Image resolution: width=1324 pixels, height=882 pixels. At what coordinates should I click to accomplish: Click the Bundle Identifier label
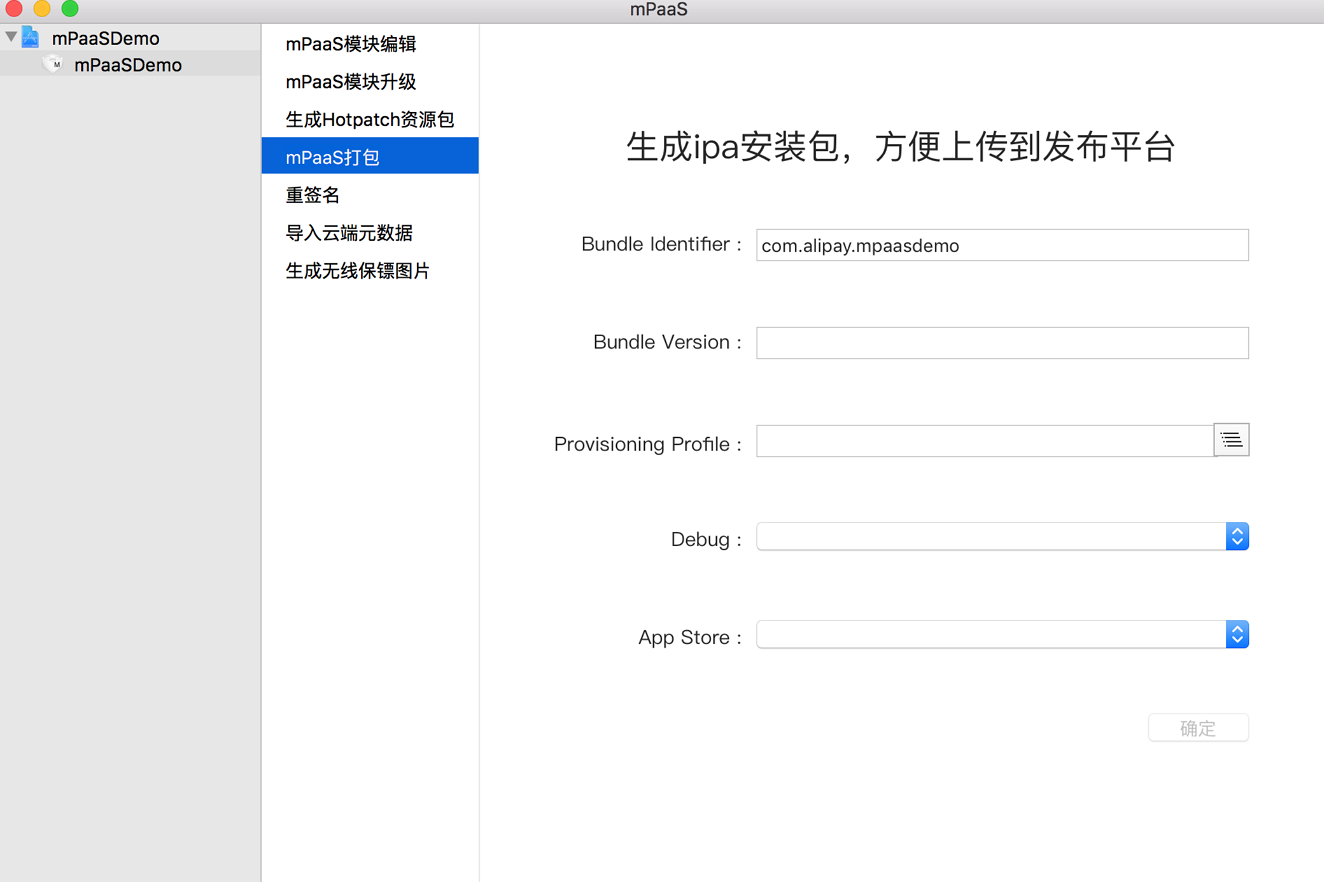click(661, 244)
